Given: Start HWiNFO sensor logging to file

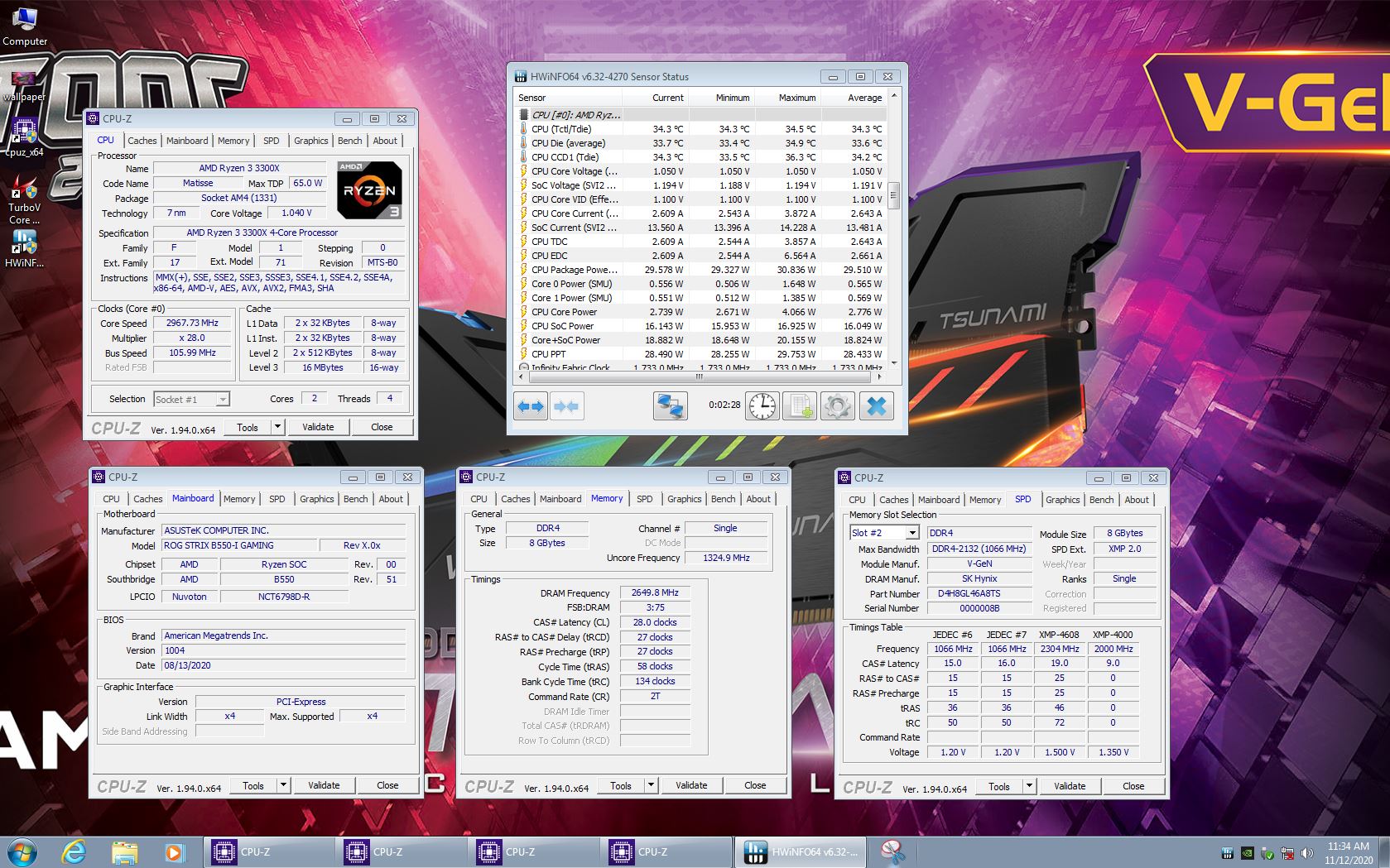Looking at the screenshot, I should point(800,405).
